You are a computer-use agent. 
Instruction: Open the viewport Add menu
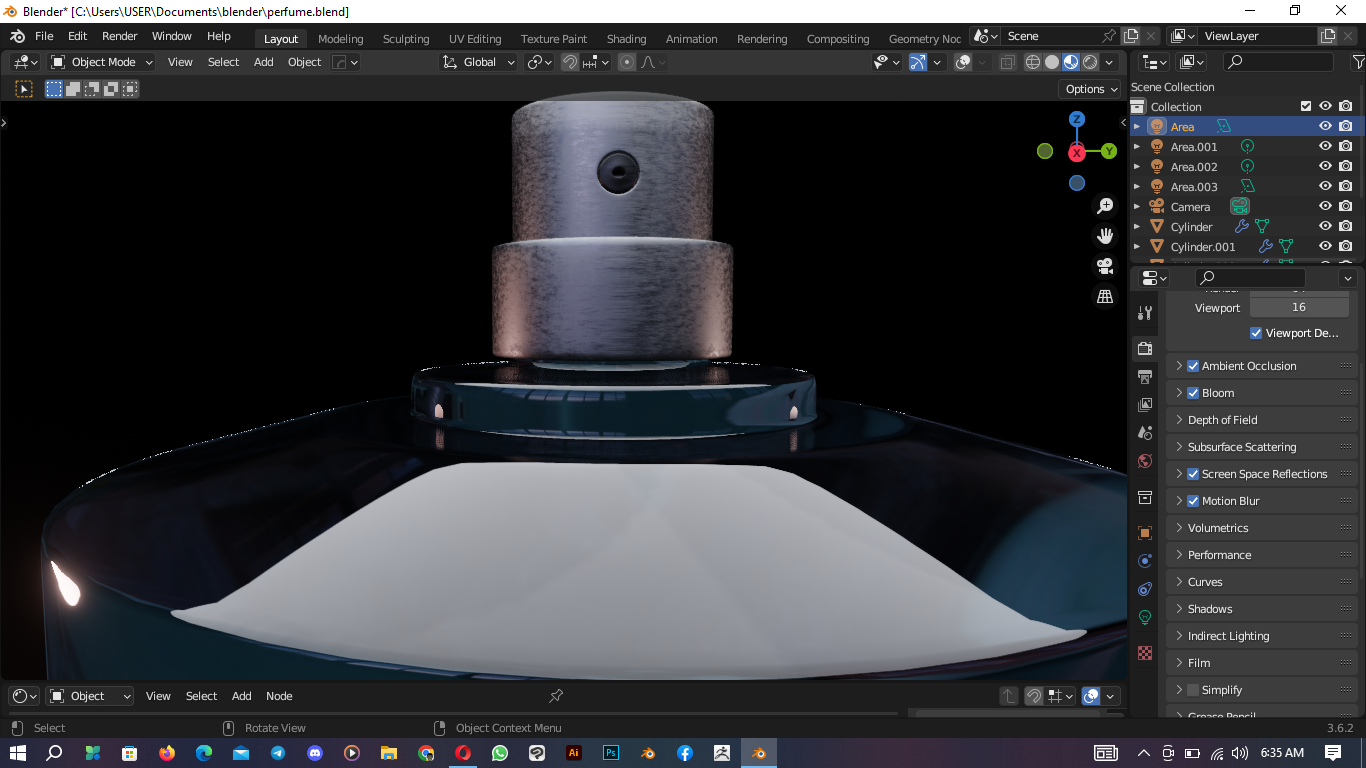263,62
